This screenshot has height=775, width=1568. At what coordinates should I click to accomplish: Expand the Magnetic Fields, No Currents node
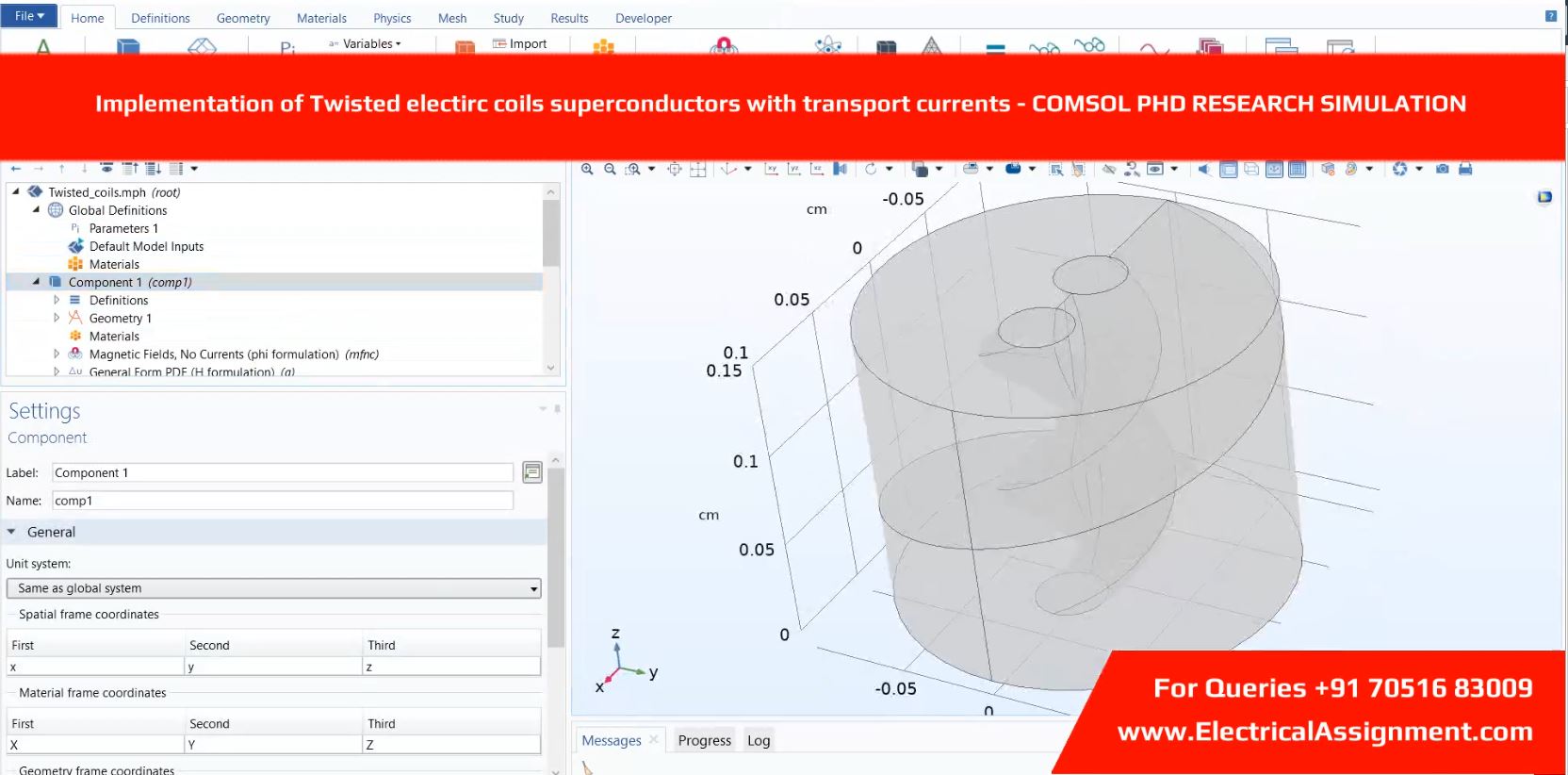[x=57, y=355]
